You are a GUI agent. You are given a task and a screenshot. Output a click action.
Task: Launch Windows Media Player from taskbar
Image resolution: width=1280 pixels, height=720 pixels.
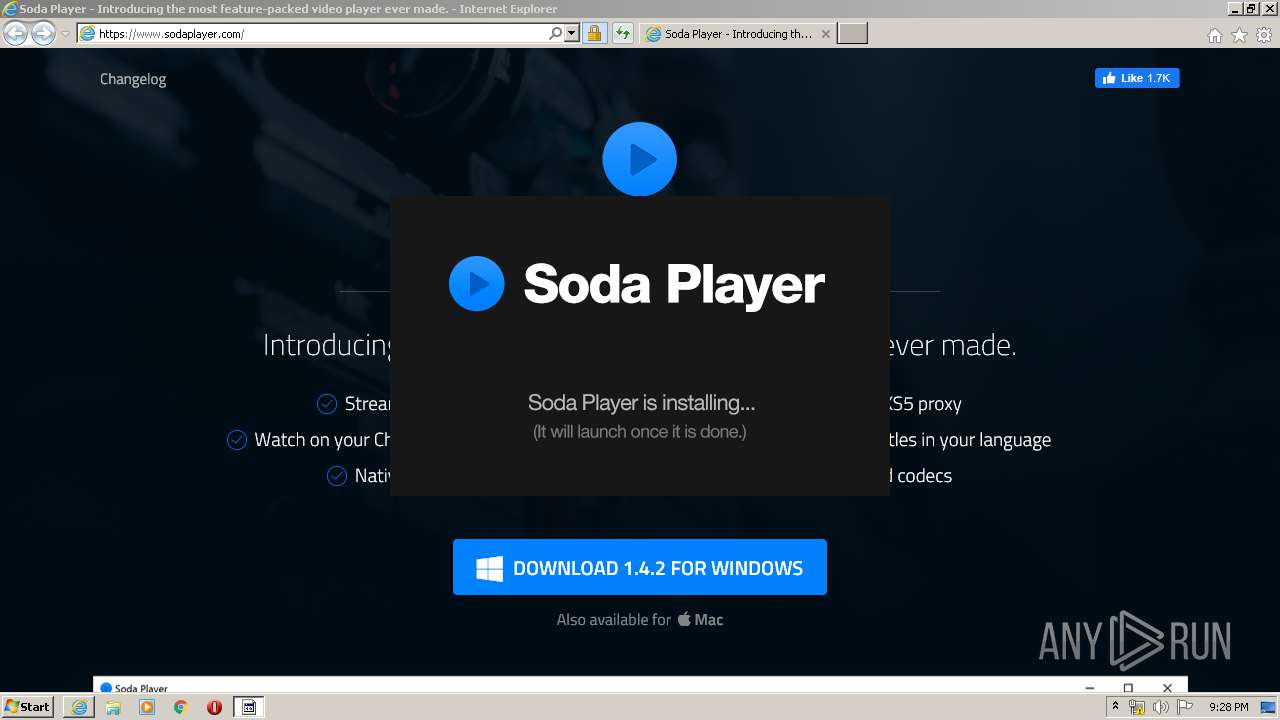(147, 707)
